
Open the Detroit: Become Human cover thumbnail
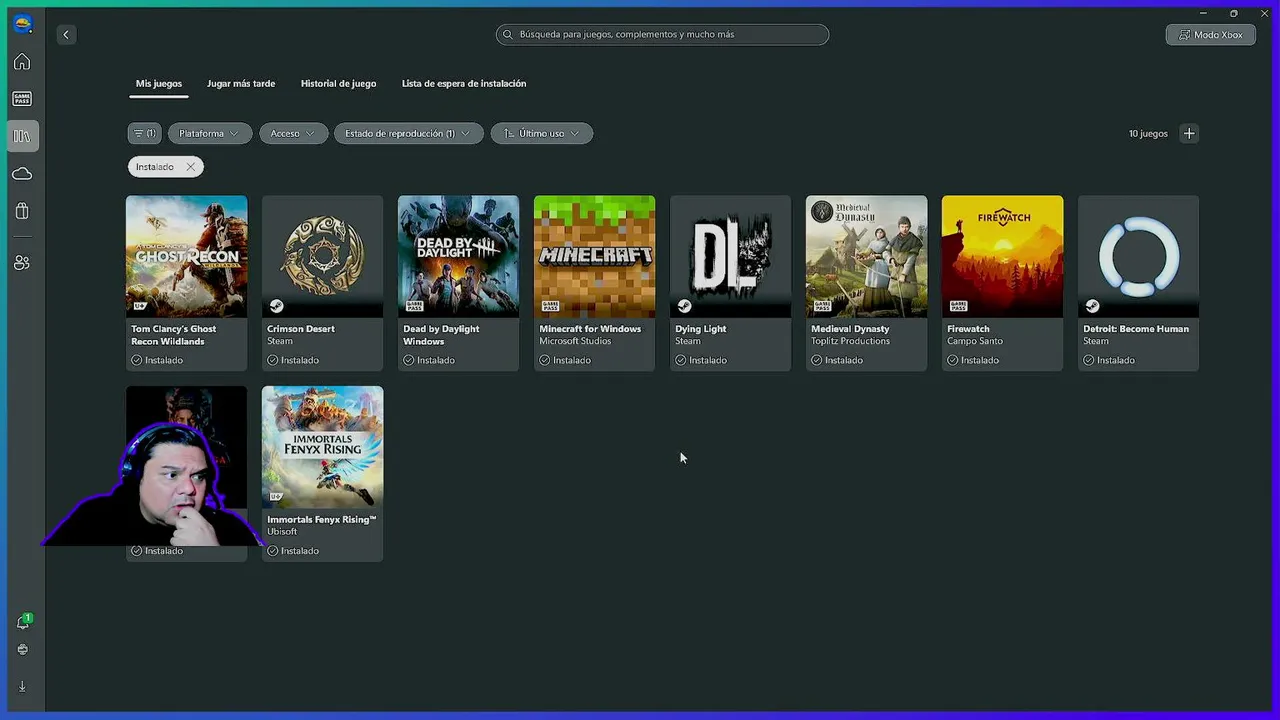tap(1138, 256)
